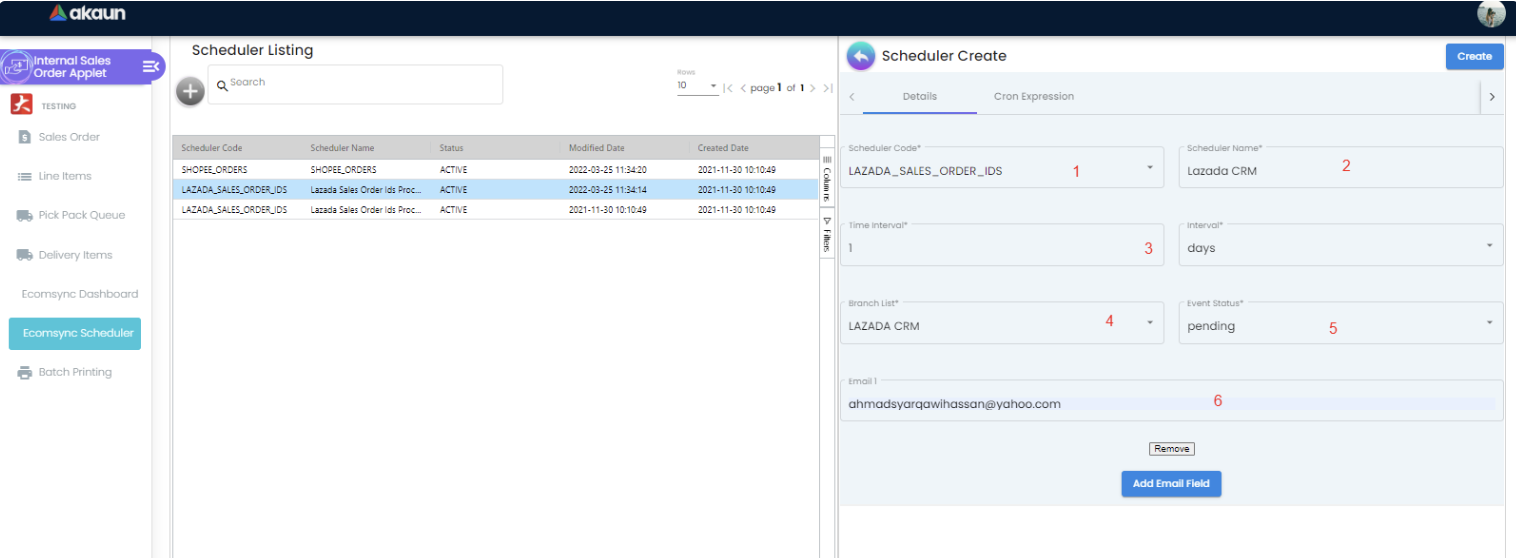
Task: Open the Event Status dropdown
Action: coord(1489,323)
